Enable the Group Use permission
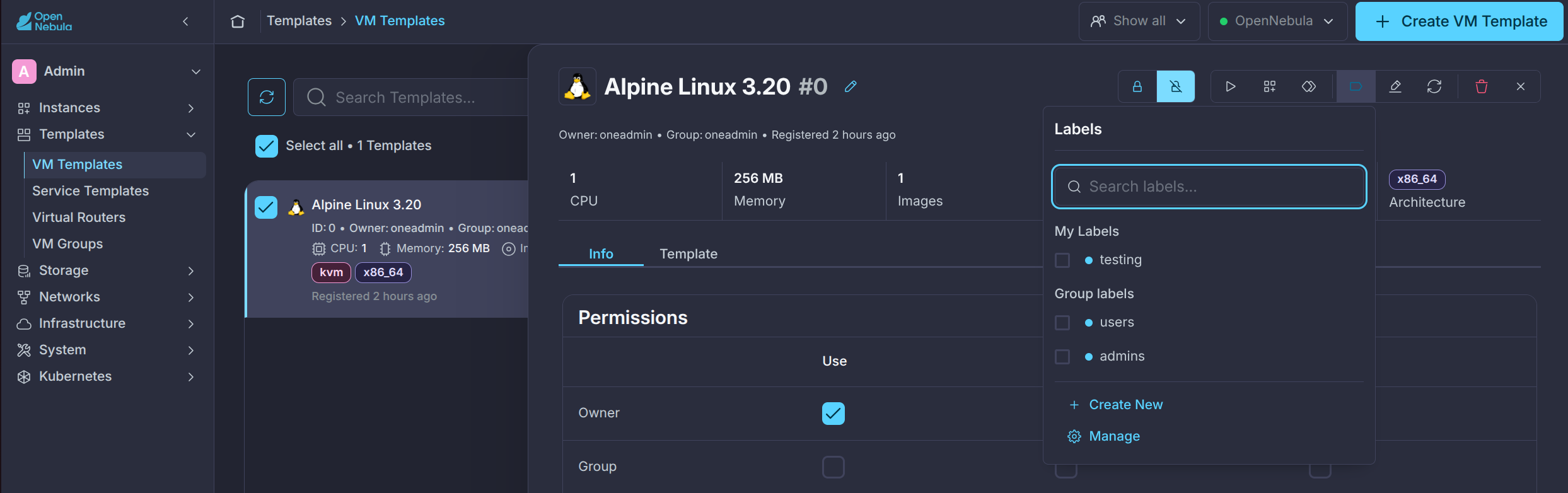The width and height of the screenshot is (1568, 493). (x=833, y=467)
